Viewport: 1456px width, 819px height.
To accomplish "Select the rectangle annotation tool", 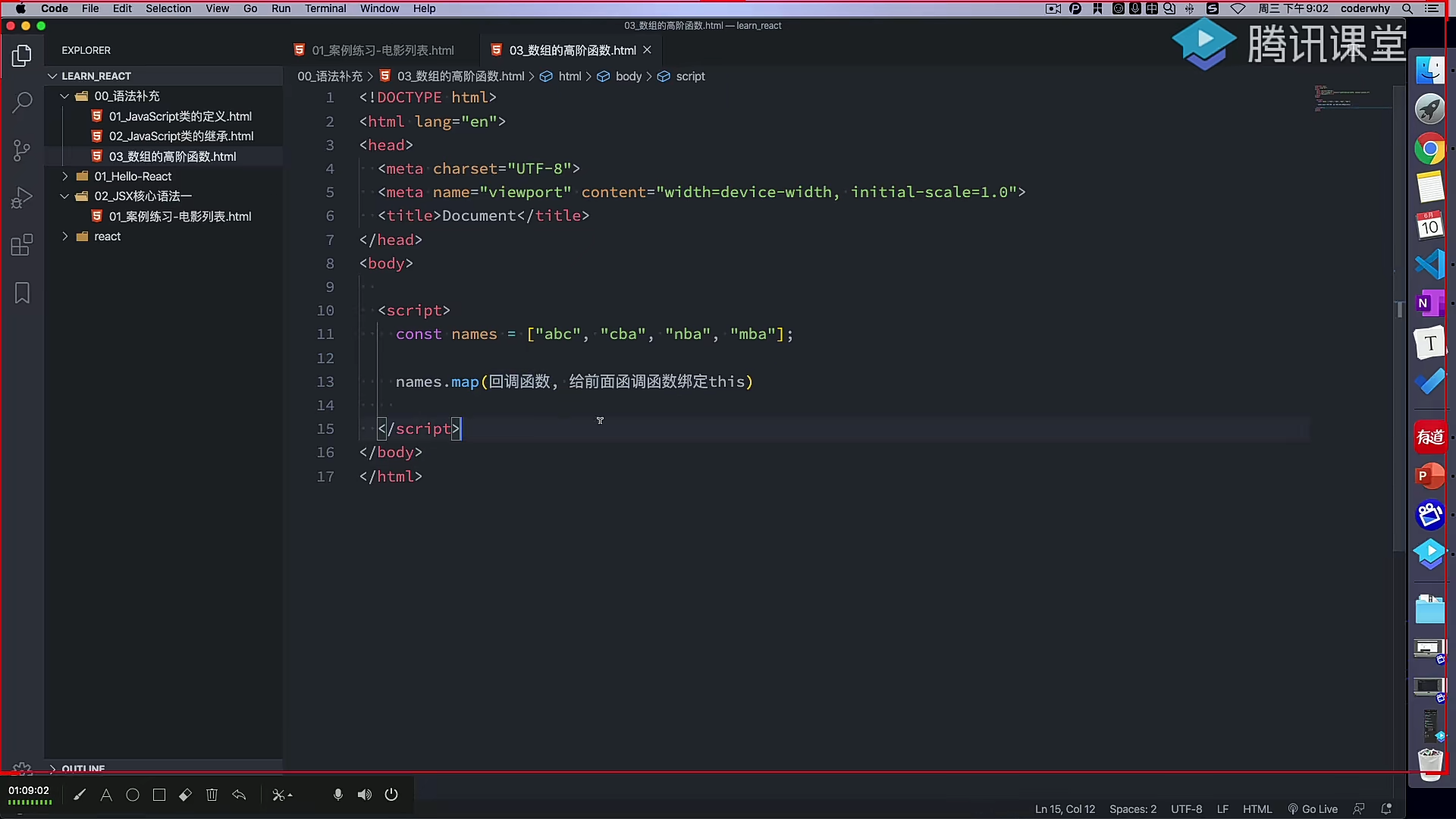I will pyautogui.click(x=159, y=795).
